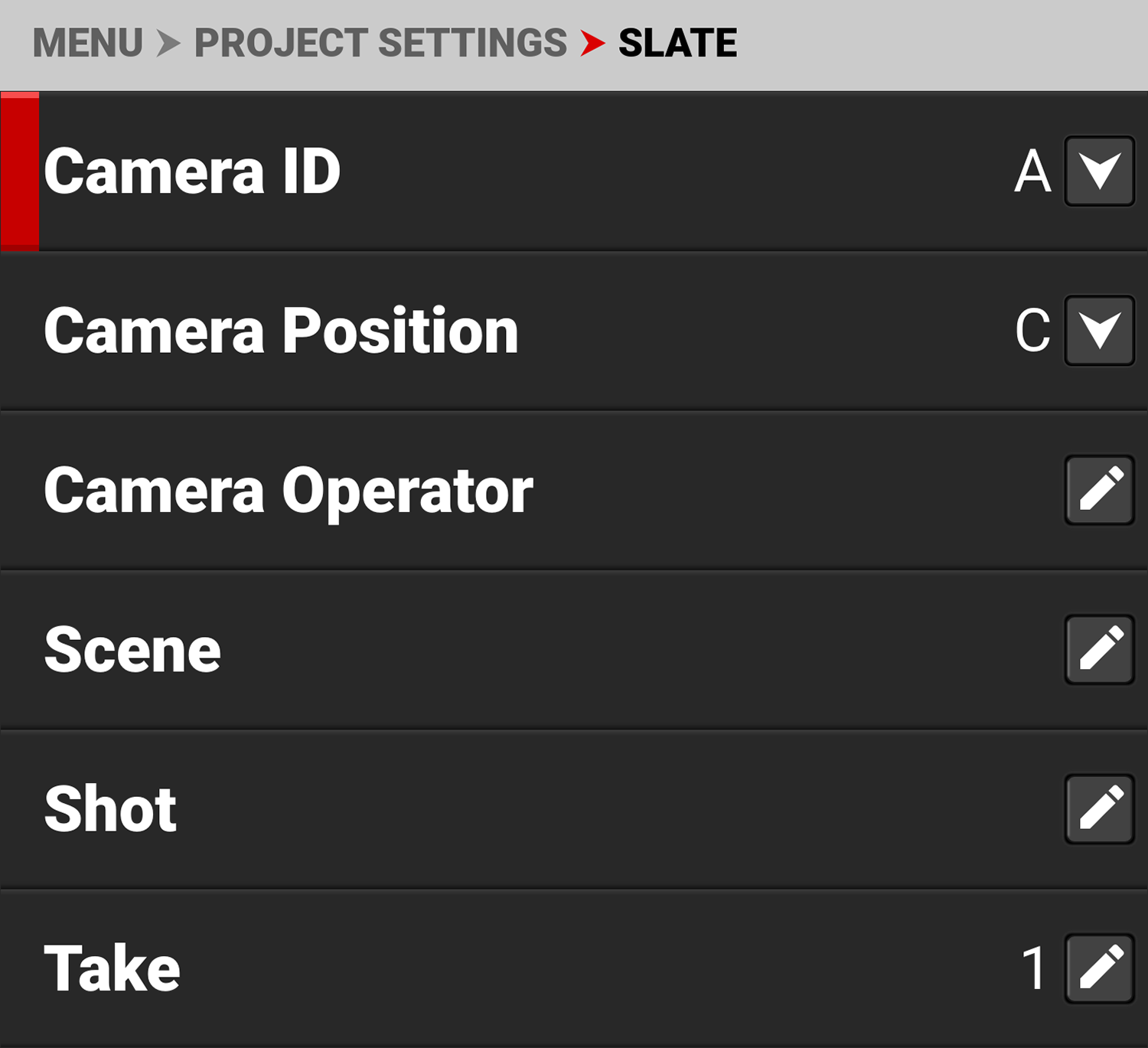Screen dimensions: 1148x1048
Task: Select the Take row label
Action: (112, 968)
